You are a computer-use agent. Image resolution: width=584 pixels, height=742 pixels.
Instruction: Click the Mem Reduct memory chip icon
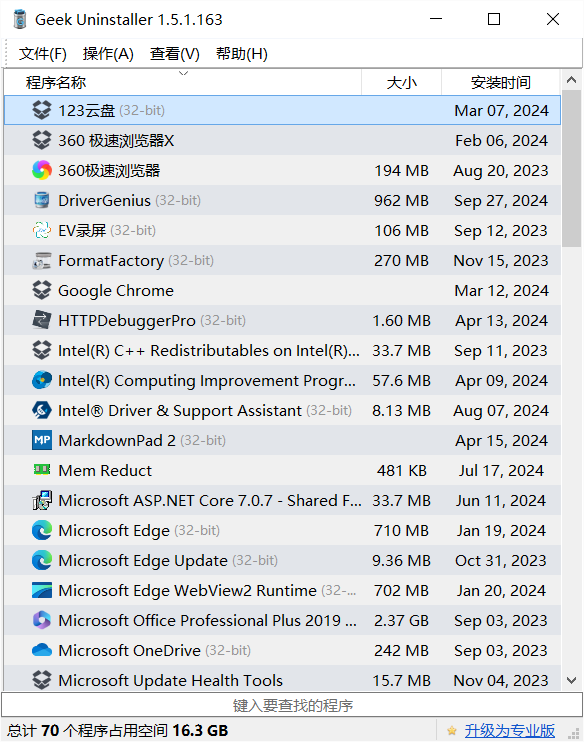pos(42,469)
